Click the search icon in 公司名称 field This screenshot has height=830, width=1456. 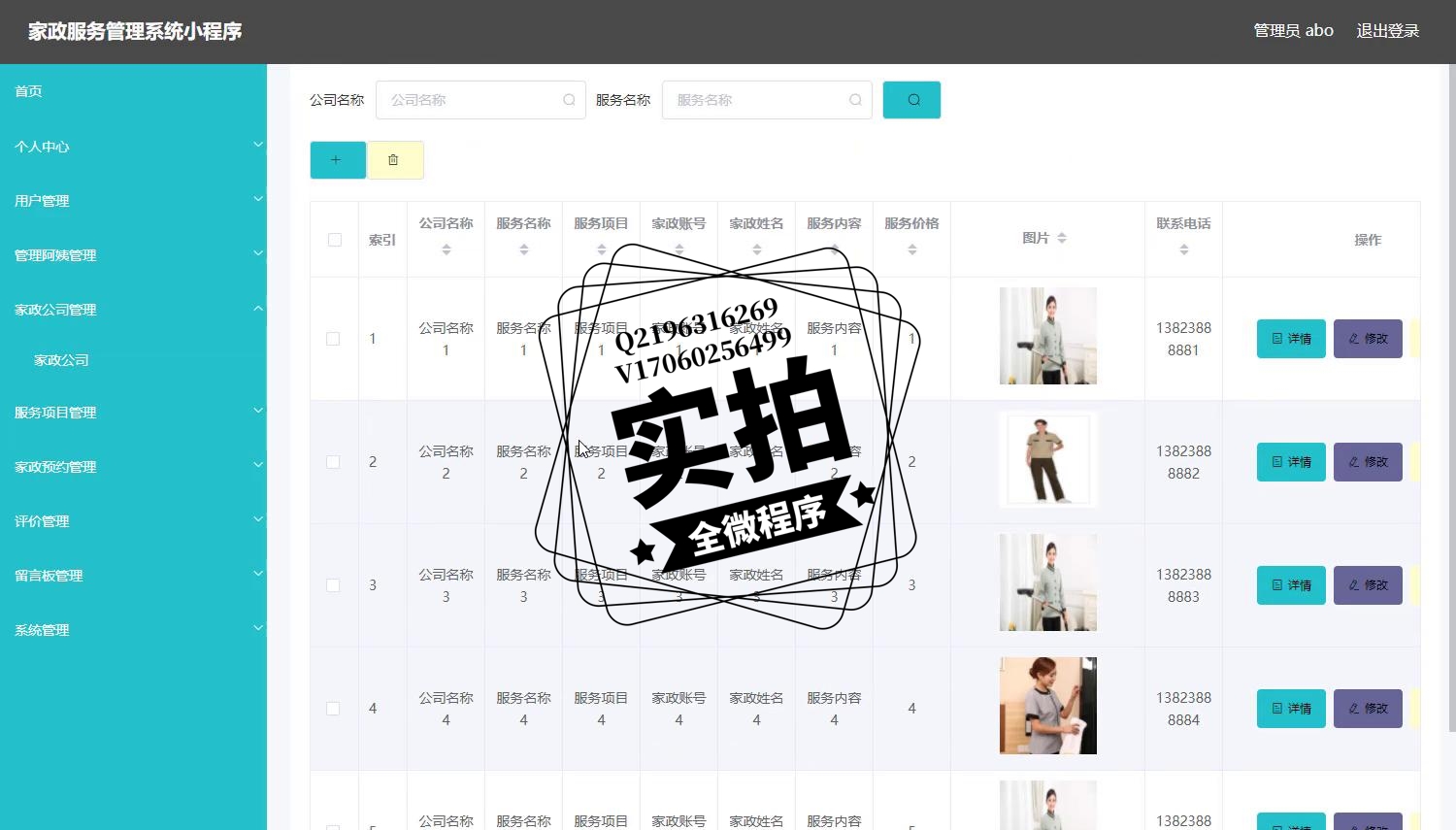tap(569, 100)
